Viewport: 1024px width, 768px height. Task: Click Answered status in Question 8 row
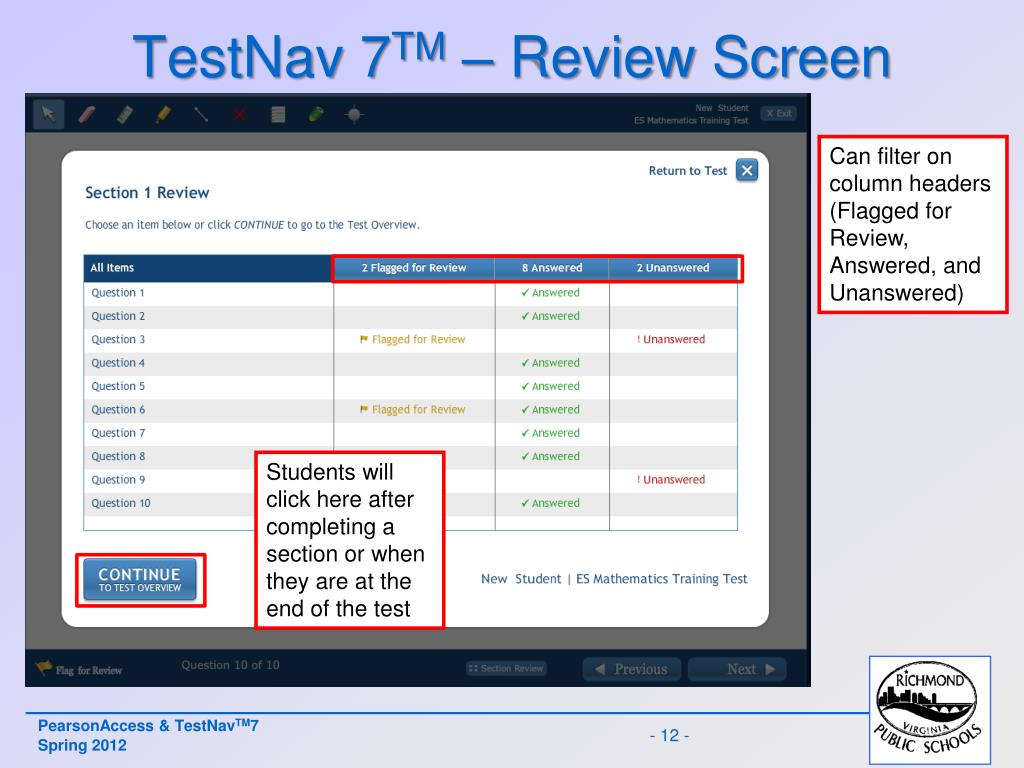click(x=551, y=456)
